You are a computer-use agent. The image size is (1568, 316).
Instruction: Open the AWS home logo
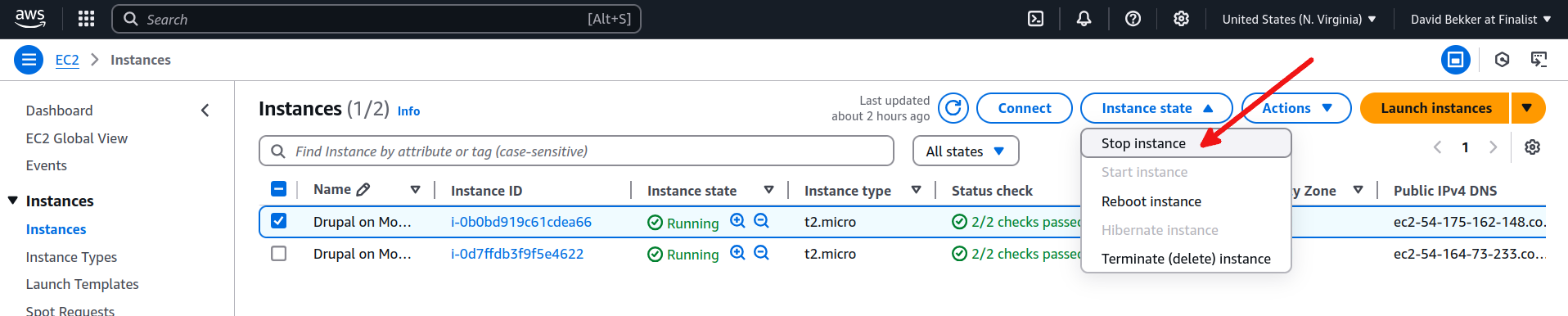30,18
